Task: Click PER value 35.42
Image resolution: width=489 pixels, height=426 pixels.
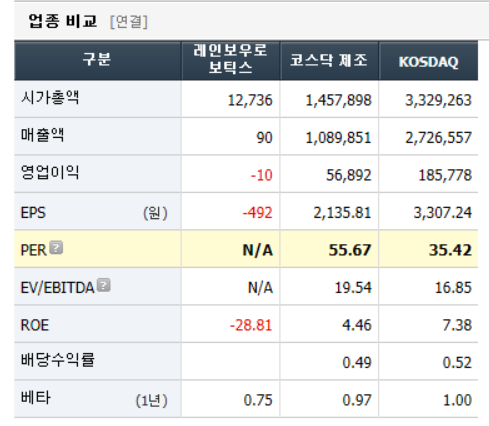Action: pyautogui.click(x=450, y=250)
